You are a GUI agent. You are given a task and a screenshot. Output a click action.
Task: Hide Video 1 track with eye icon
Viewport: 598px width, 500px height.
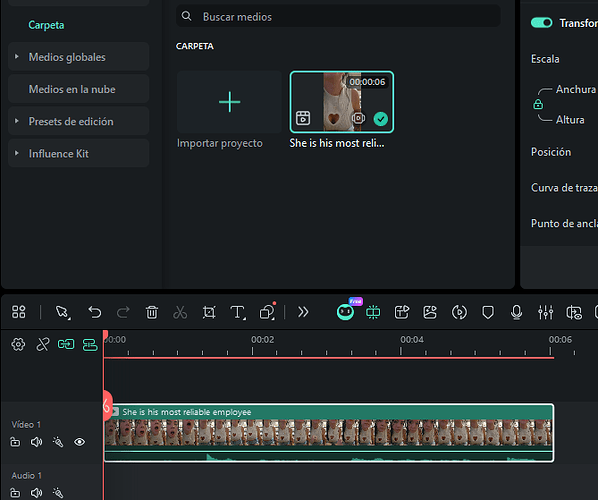click(79, 442)
